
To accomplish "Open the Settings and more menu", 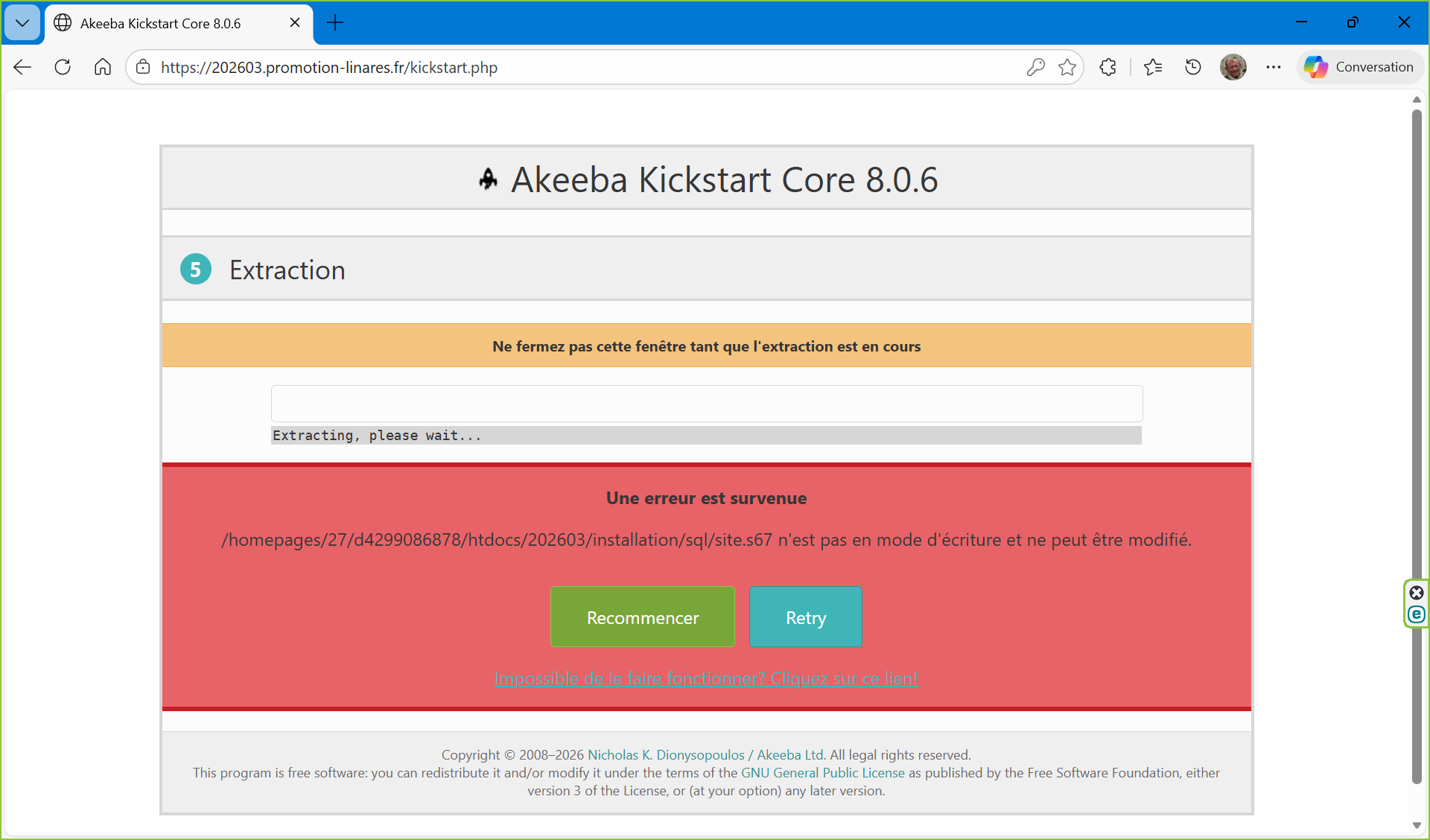I will (x=1274, y=67).
